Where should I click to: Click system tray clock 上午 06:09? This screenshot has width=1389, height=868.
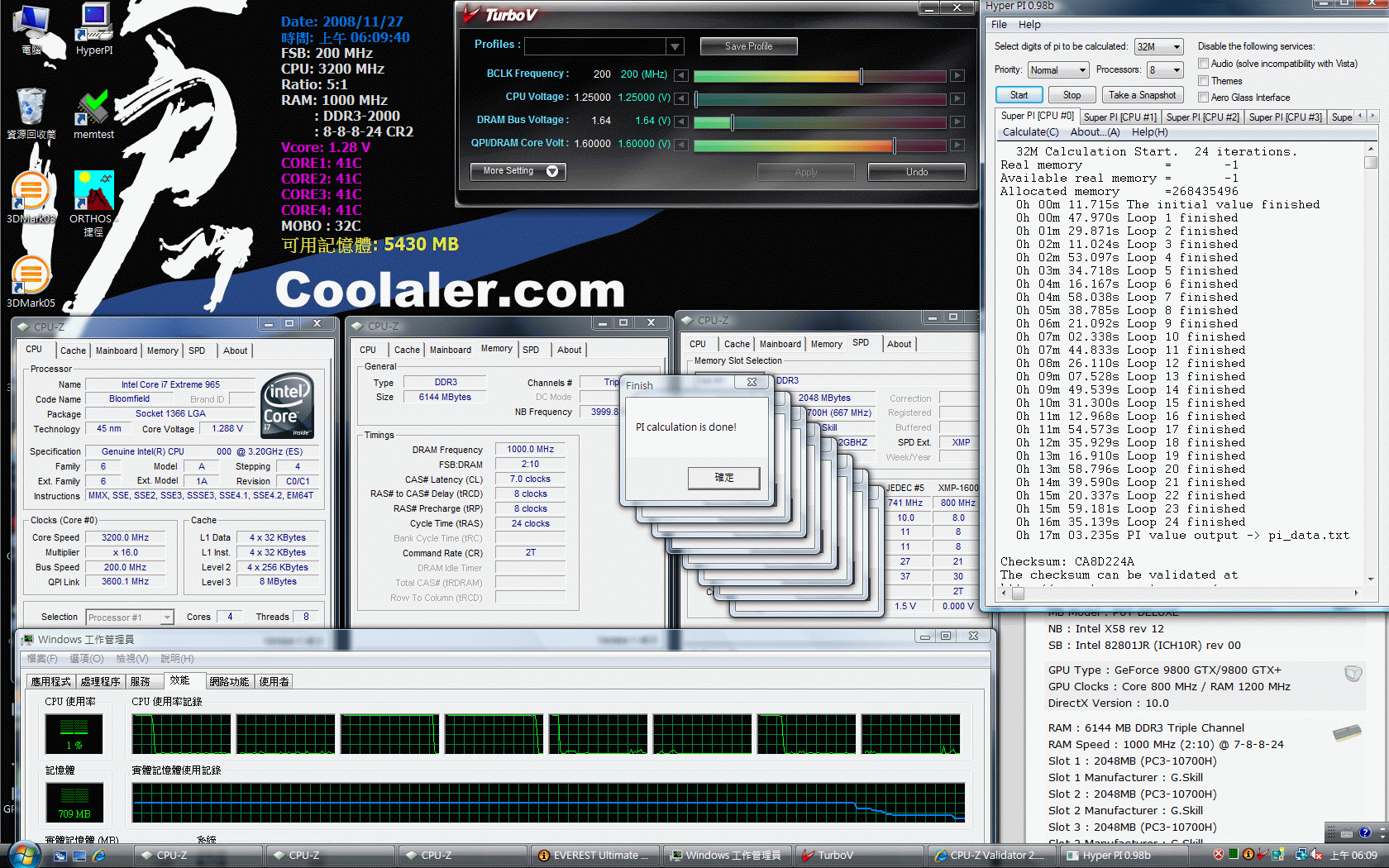[x=1353, y=856]
